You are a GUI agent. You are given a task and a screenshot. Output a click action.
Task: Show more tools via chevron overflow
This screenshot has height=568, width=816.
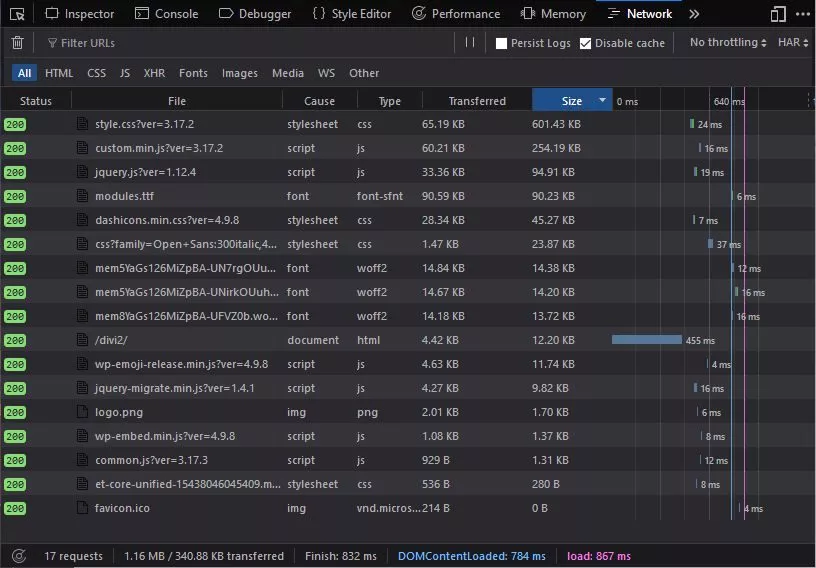point(694,14)
